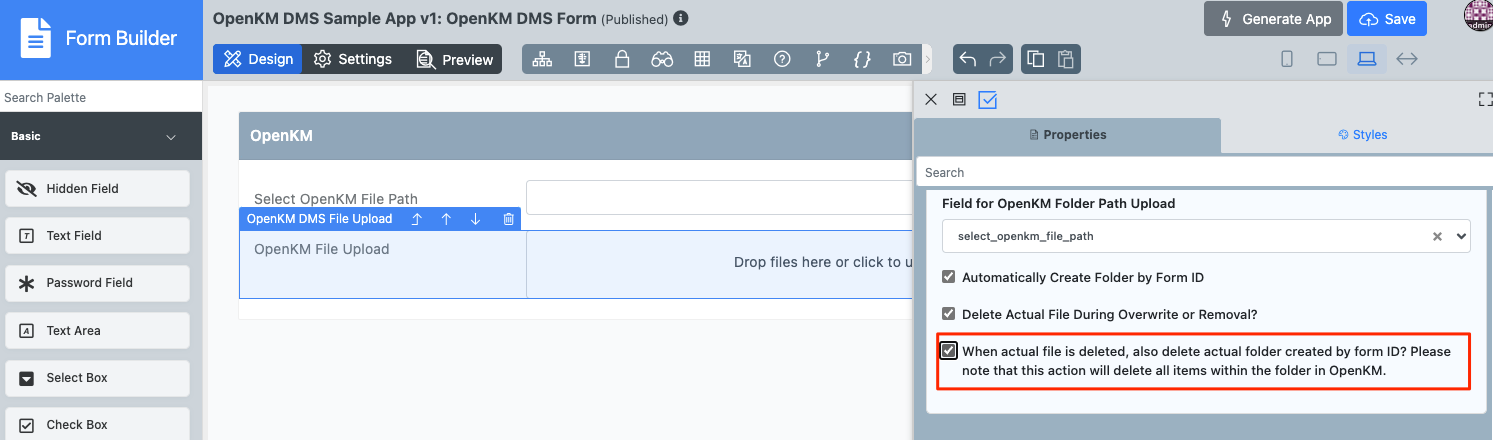Undo the last change
This screenshot has height=440, width=1493.
coord(968,59)
